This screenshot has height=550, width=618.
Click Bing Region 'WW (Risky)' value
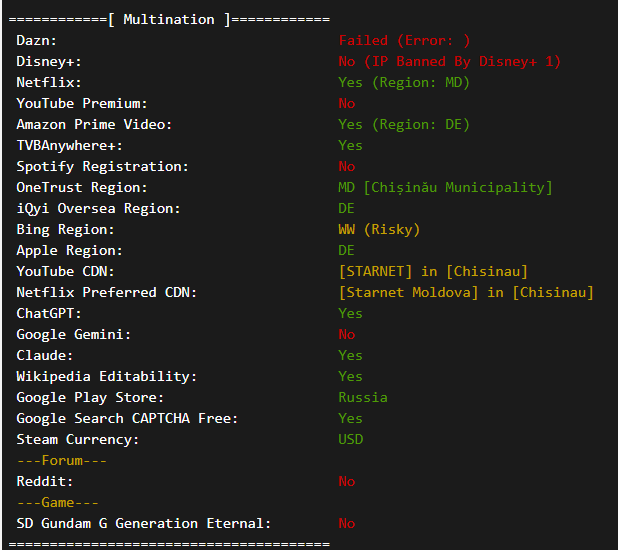click(x=379, y=229)
